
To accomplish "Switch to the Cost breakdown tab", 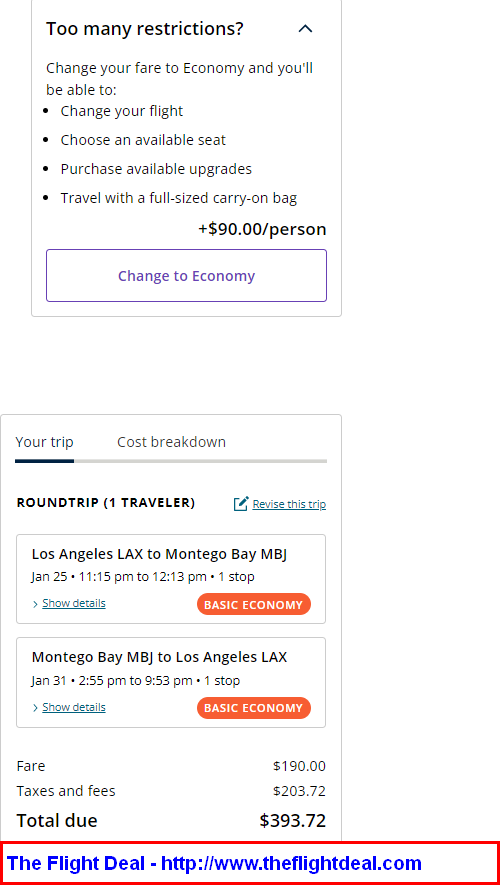I will click(x=172, y=442).
